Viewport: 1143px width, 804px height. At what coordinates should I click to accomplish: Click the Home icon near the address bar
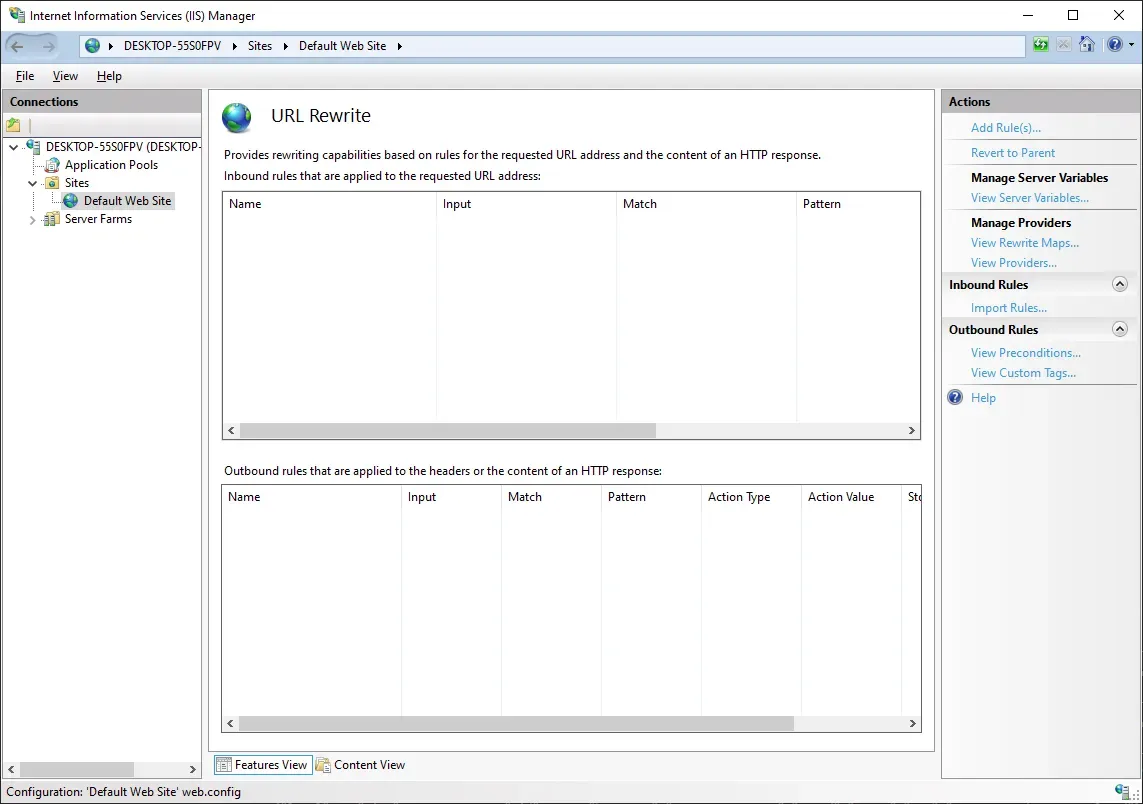(1087, 44)
